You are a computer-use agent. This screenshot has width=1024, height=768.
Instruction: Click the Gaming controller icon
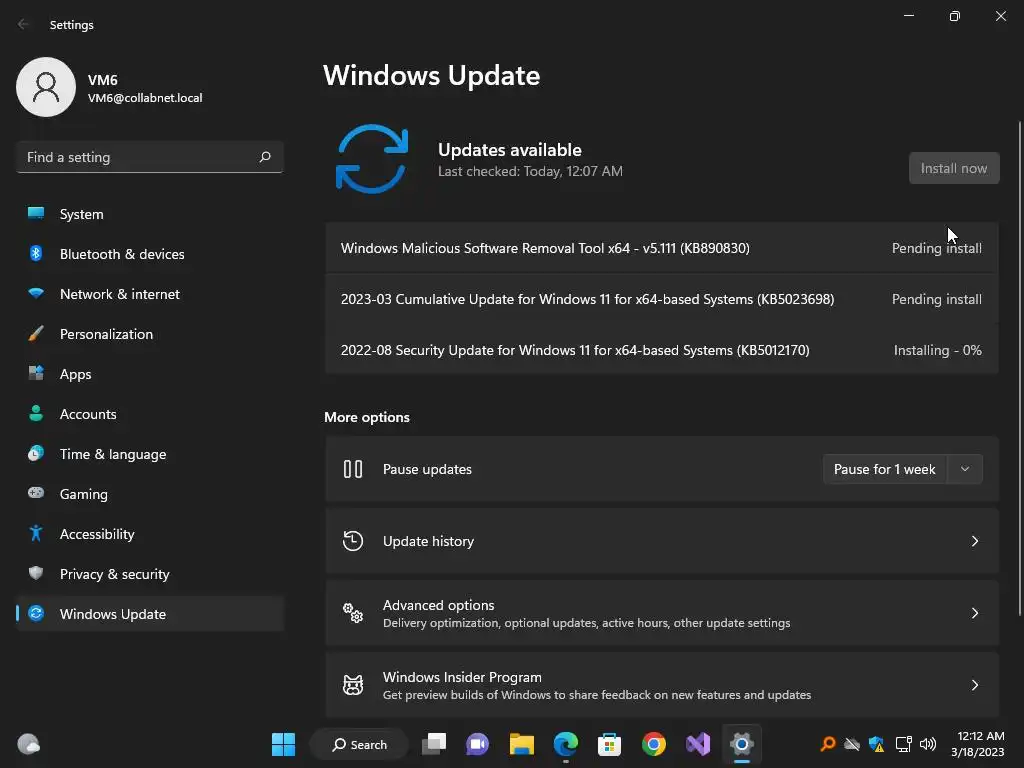click(36, 493)
